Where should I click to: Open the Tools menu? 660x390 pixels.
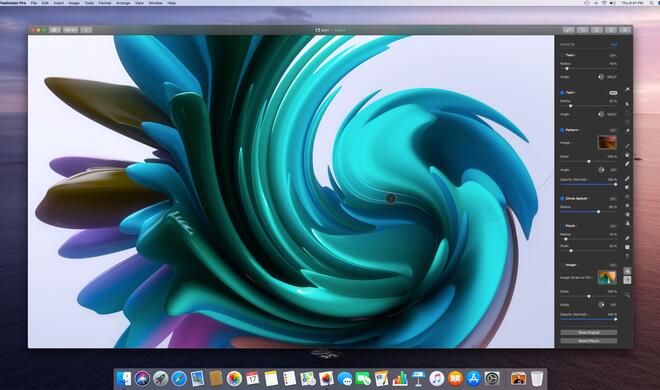click(x=89, y=3)
